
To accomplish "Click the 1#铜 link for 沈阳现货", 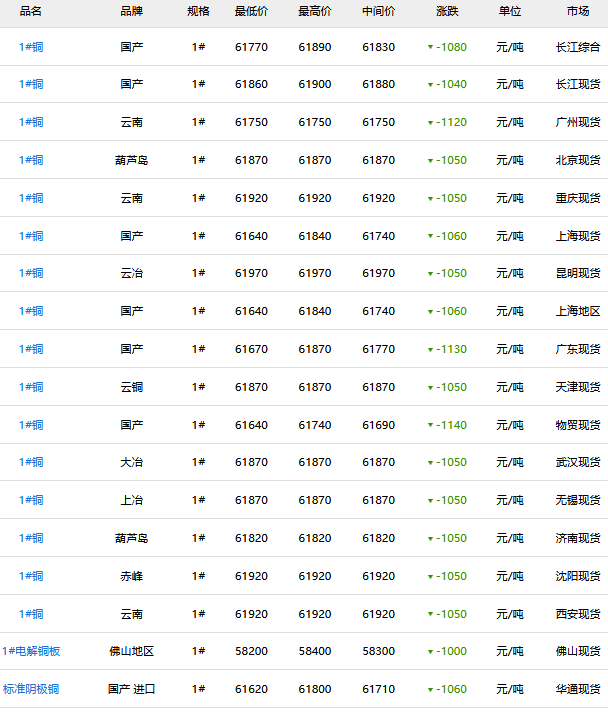I will (31, 576).
